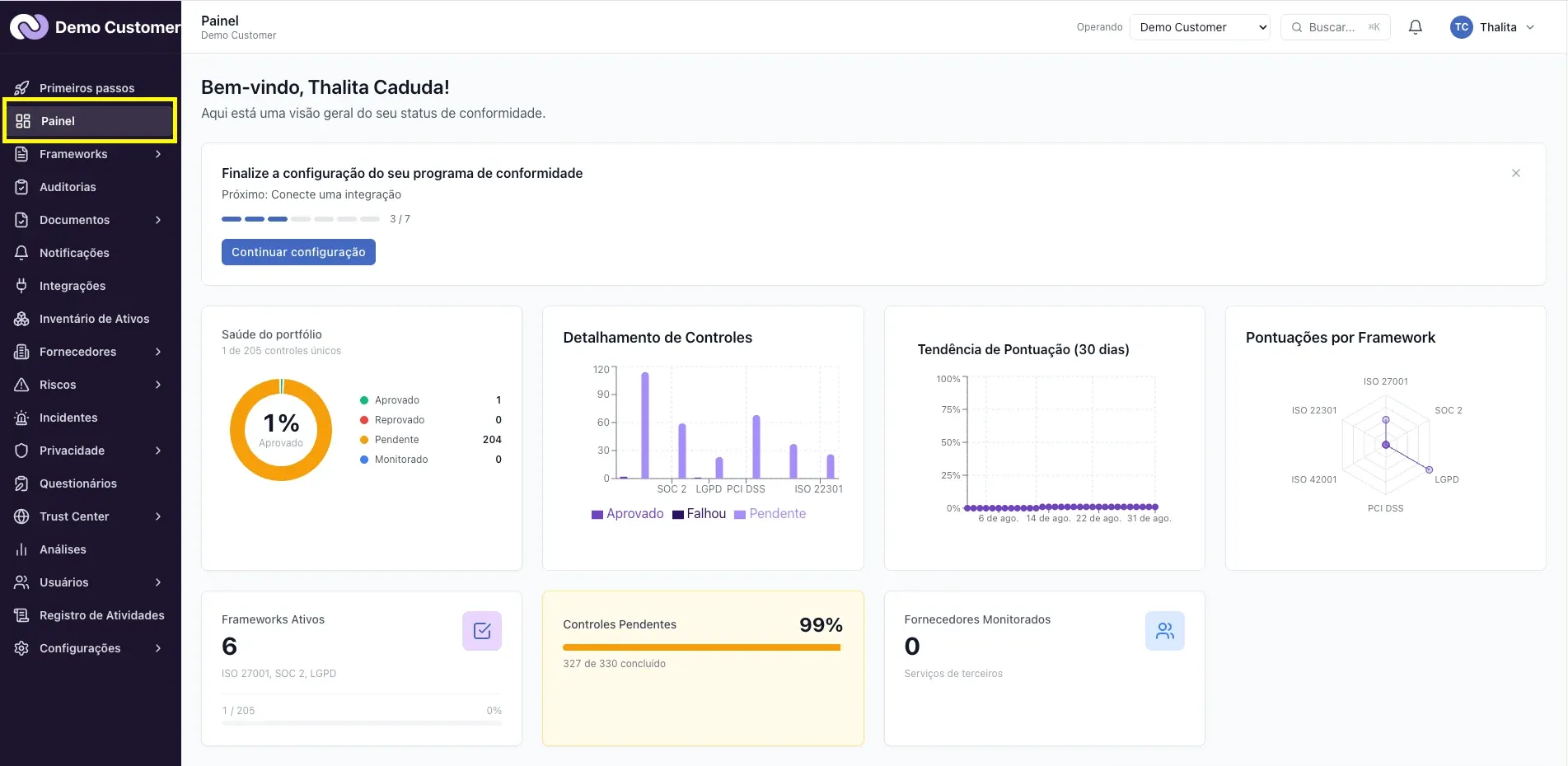Click the Auditorias clipboard icon
The width and height of the screenshot is (1568, 766).
point(22,187)
